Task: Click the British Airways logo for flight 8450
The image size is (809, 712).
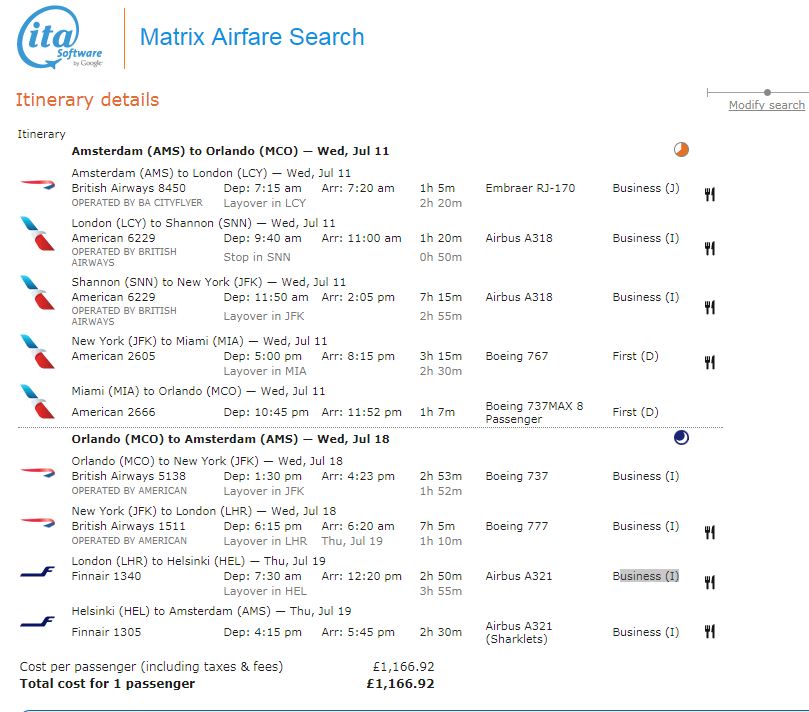Action: click(x=38, y=184)
